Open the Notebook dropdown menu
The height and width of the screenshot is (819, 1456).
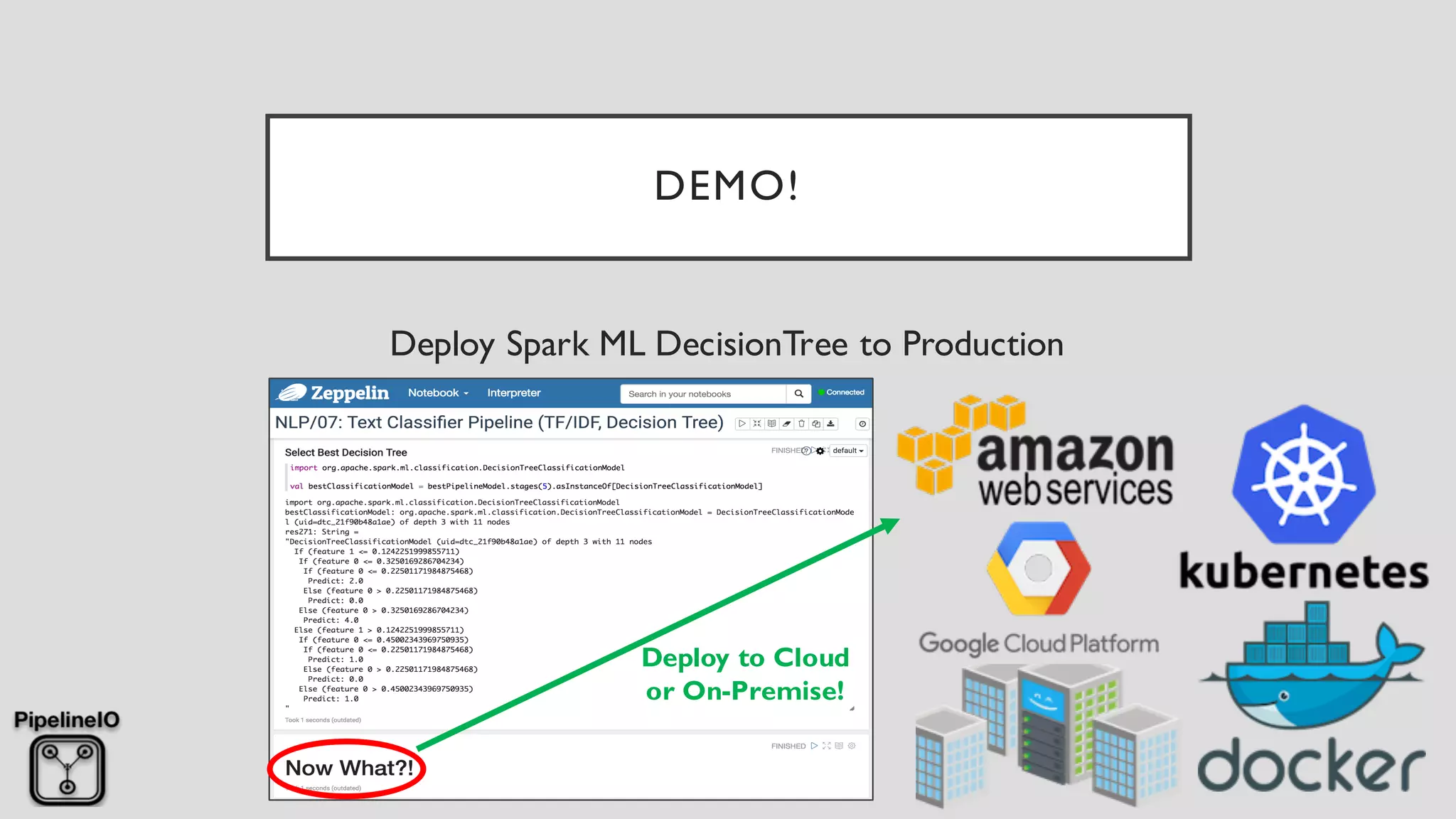(438, 392)
